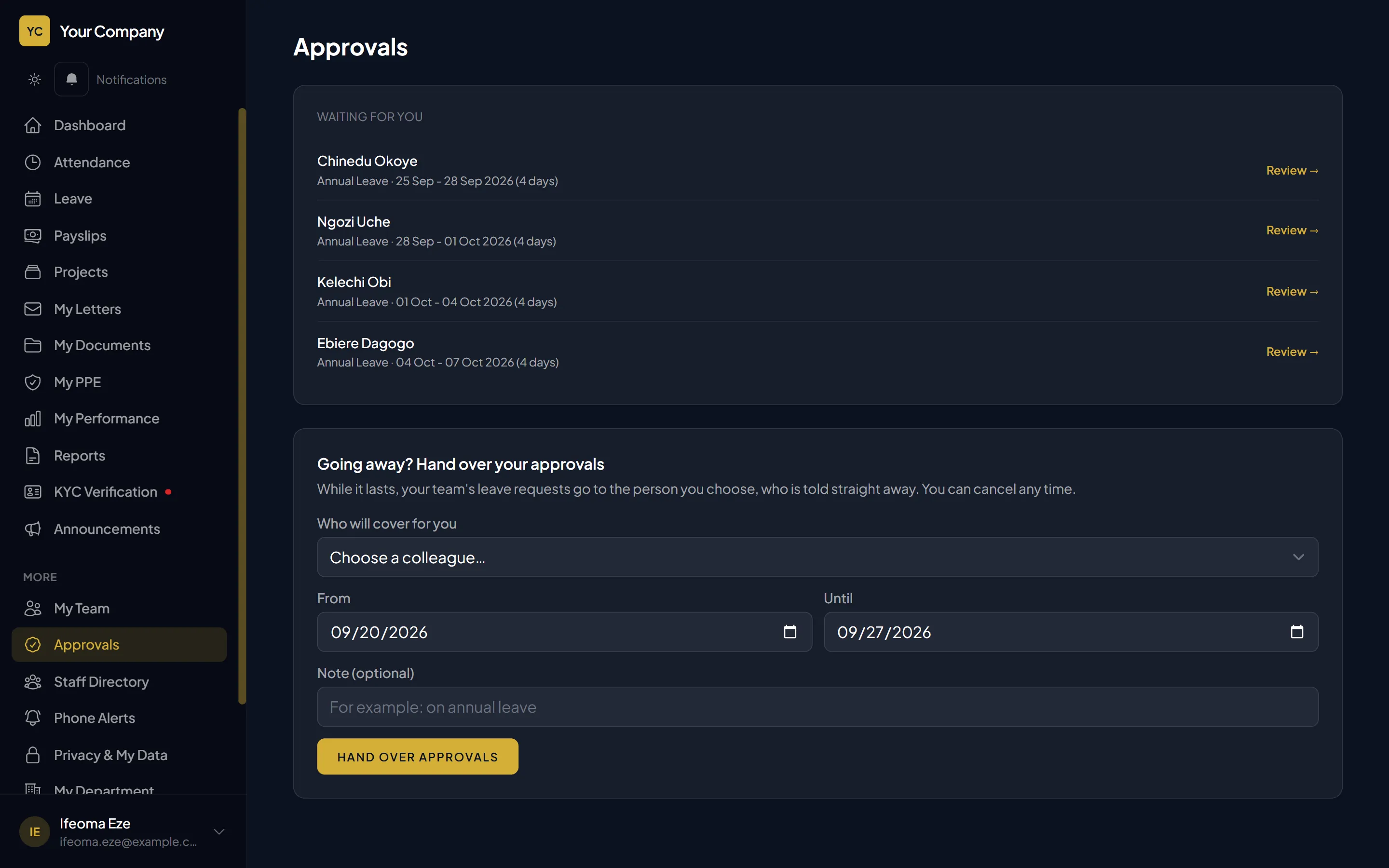Viewport: 1389px width, 868px height.
Task: Open the Notifications bell icon
Action: point(71,79)
